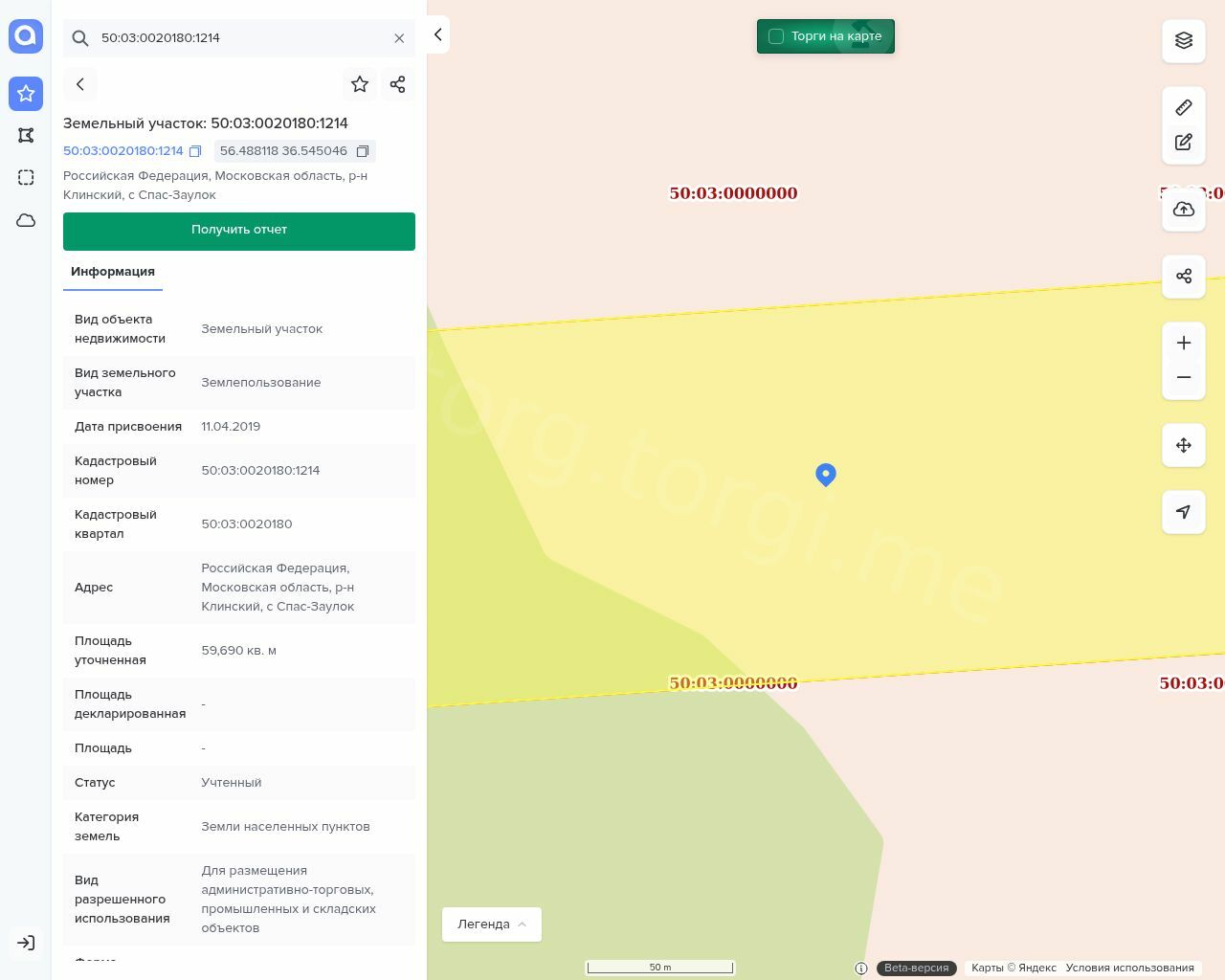Select the ruler measurement tool
Screen dimensions: 1225x980
click(1184, 107)
